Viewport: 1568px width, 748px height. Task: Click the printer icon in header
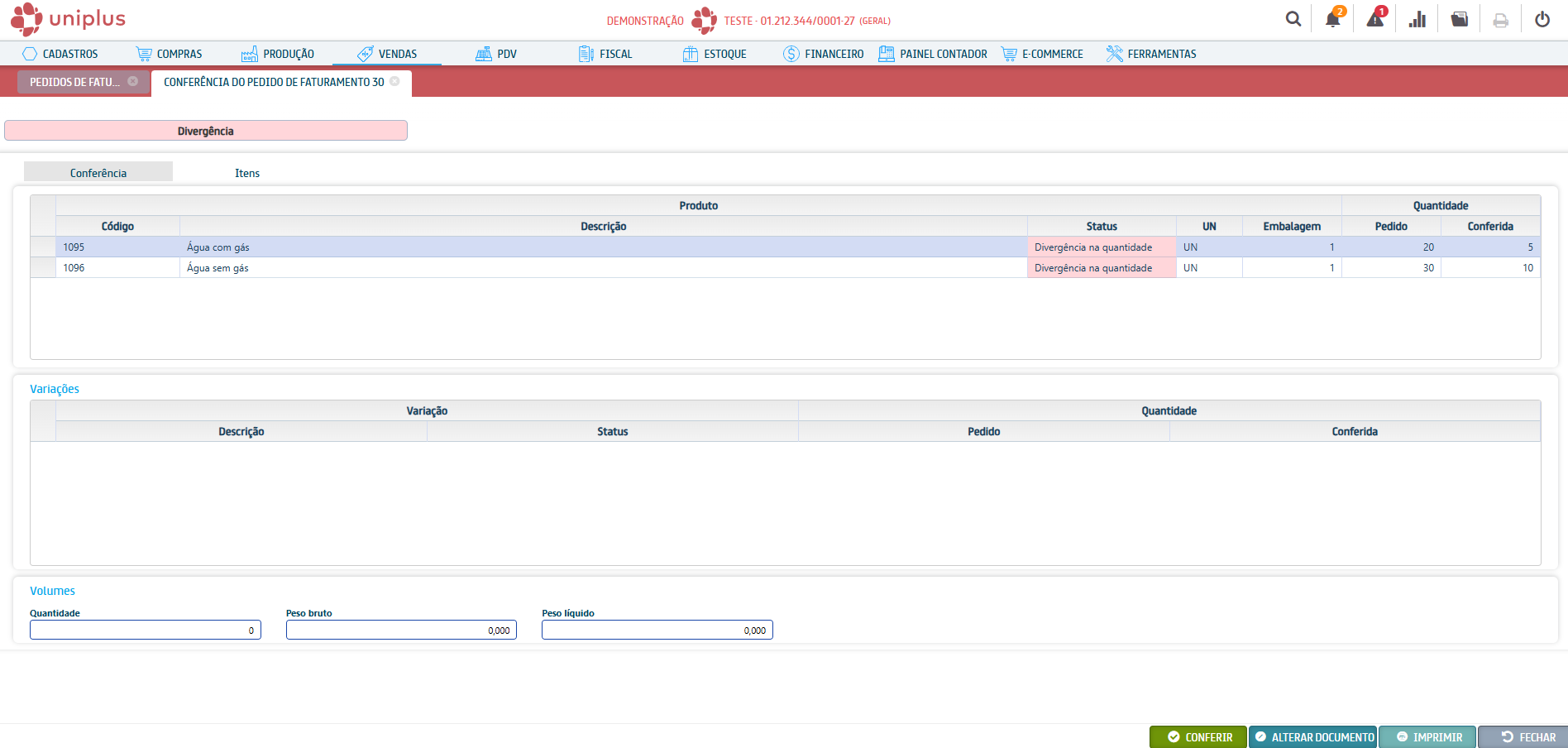[x=1500, y=21]
